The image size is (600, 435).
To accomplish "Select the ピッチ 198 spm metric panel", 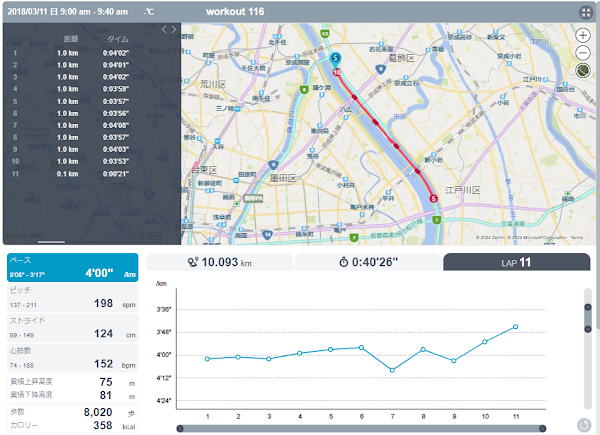I will pos(73,298).
